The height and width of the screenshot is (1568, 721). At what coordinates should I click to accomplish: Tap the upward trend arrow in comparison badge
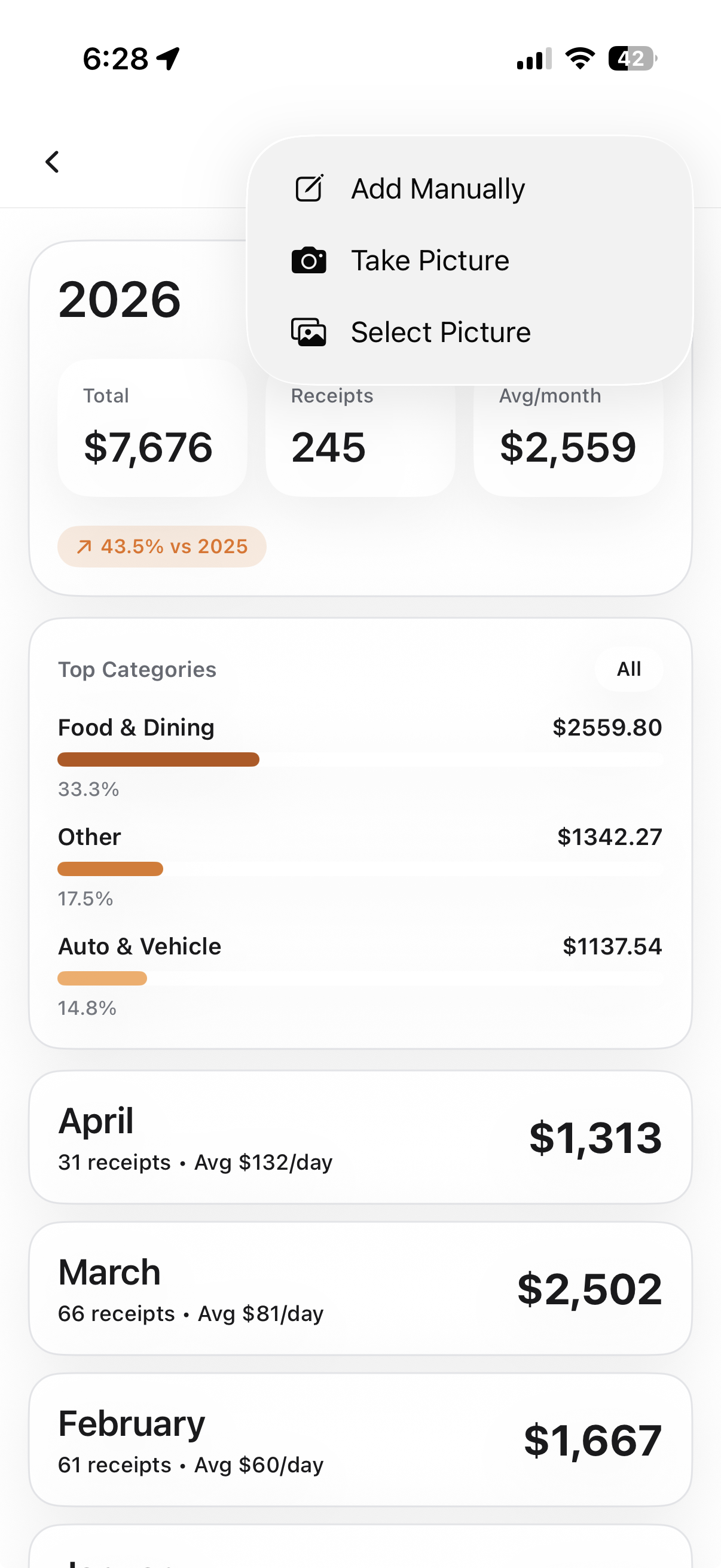coord(84,547)
